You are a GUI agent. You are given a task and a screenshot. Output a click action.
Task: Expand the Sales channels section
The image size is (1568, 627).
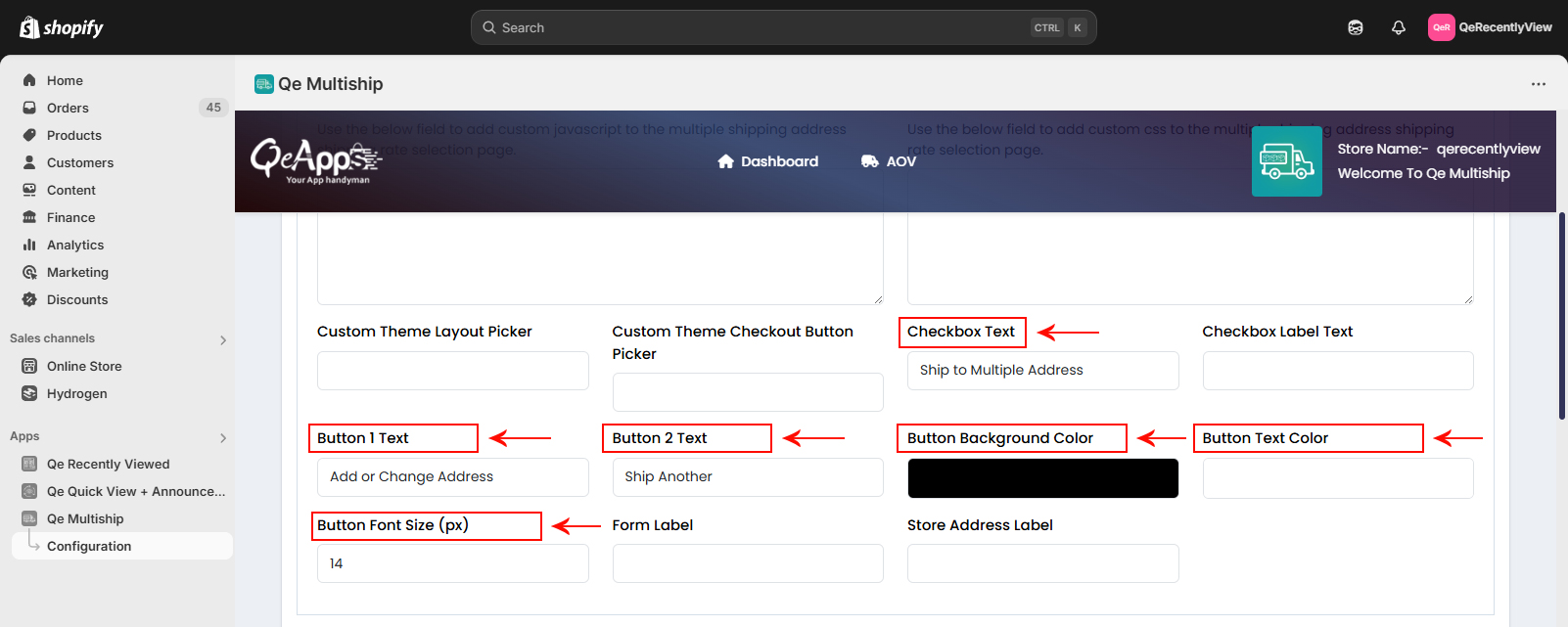223,339
